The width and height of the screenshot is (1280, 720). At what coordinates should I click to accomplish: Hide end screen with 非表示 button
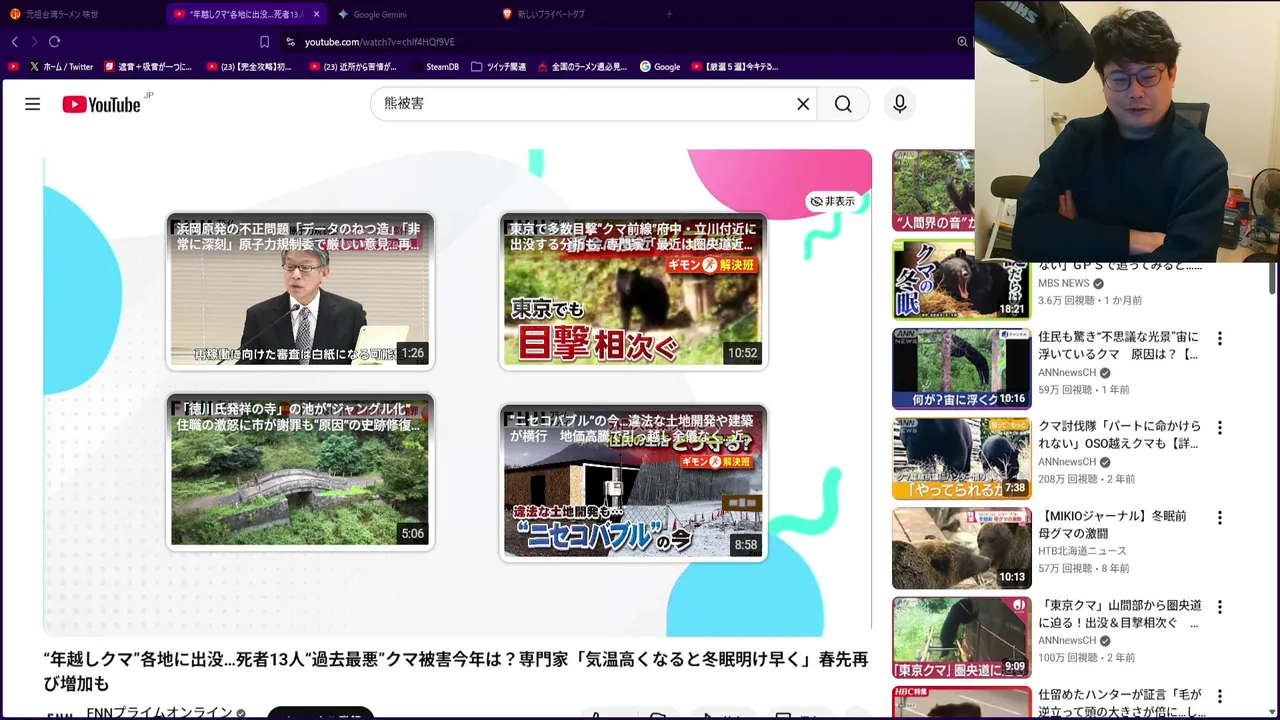click(x=833, y=201)
